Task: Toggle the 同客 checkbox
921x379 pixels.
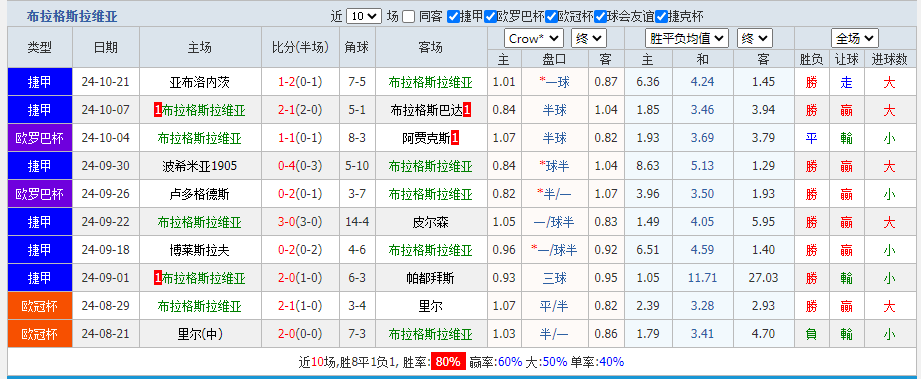Action: point(409,16)
